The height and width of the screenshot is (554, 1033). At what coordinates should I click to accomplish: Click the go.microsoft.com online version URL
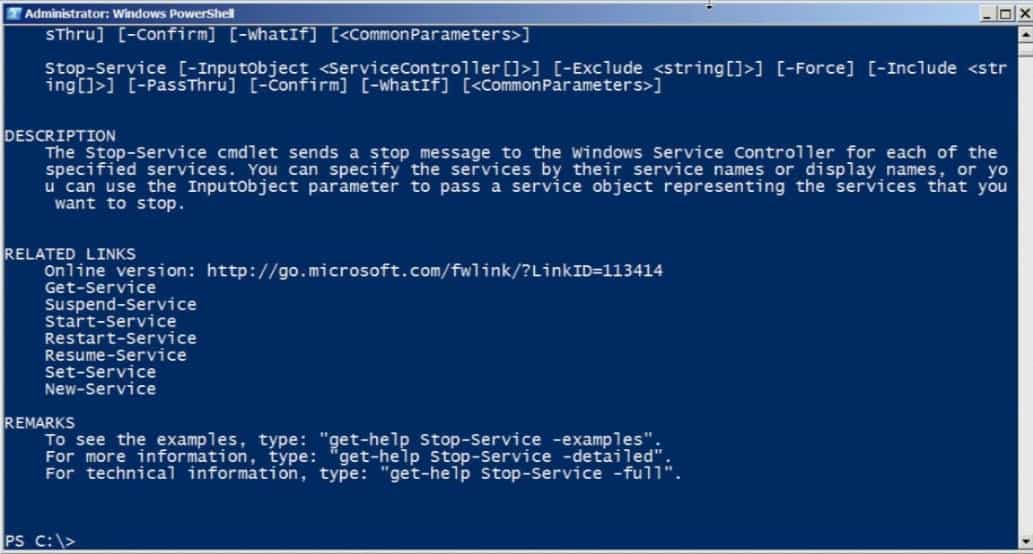click(x=435, y=271)
